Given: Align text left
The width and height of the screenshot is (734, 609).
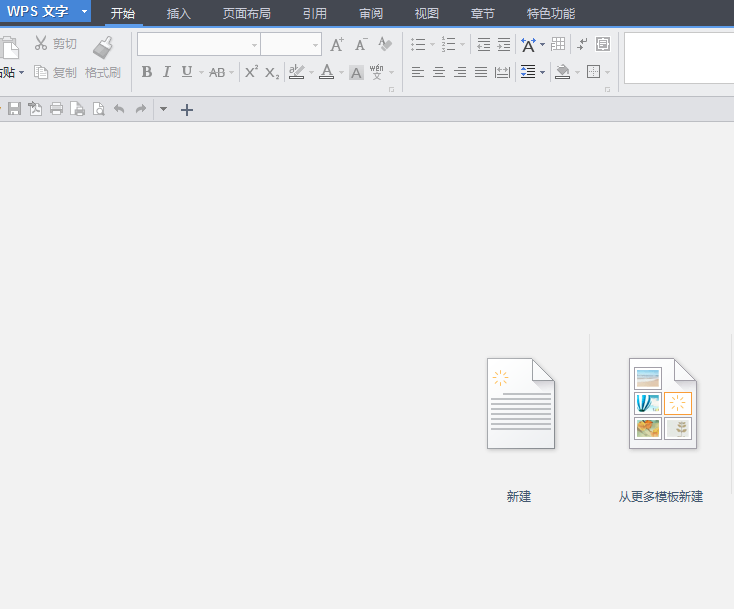Looking at the screenshot, I should tap(418, 72).
